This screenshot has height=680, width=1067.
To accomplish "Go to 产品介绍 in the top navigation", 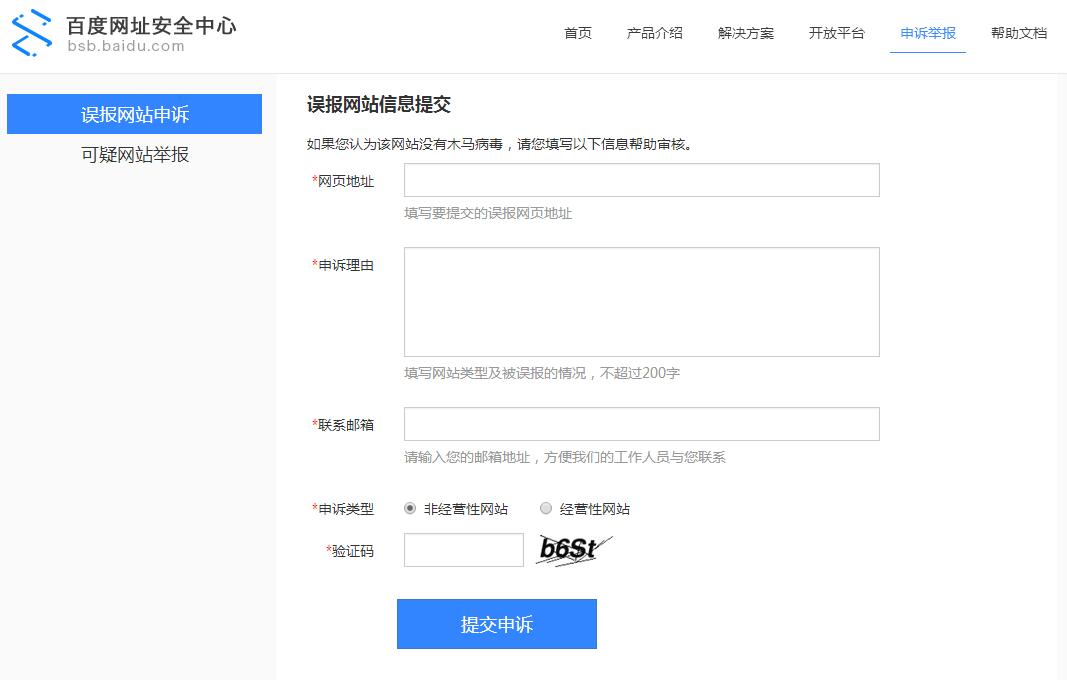I will (654, 33).
